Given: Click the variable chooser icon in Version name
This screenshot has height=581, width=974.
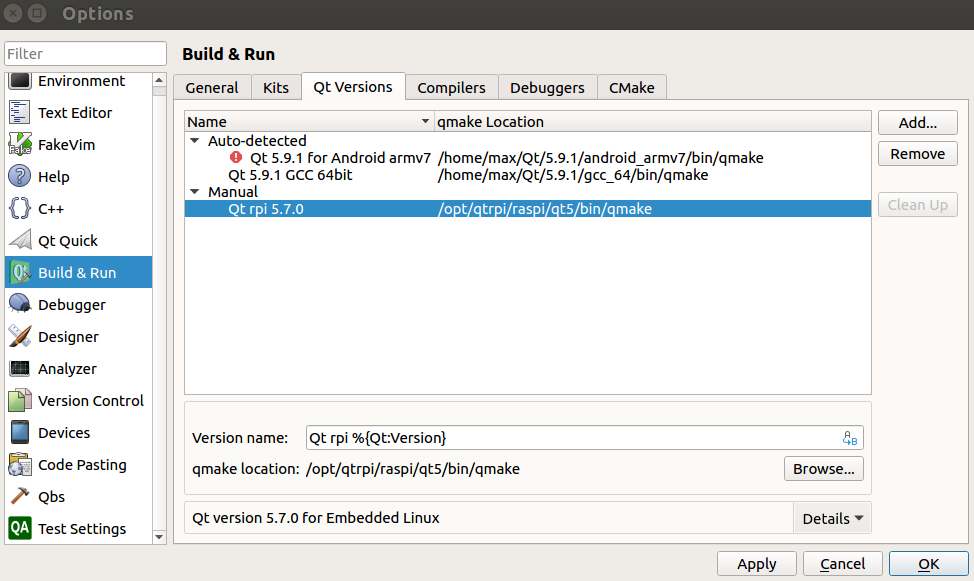Looking at the screenshot, I should (850, 438).
